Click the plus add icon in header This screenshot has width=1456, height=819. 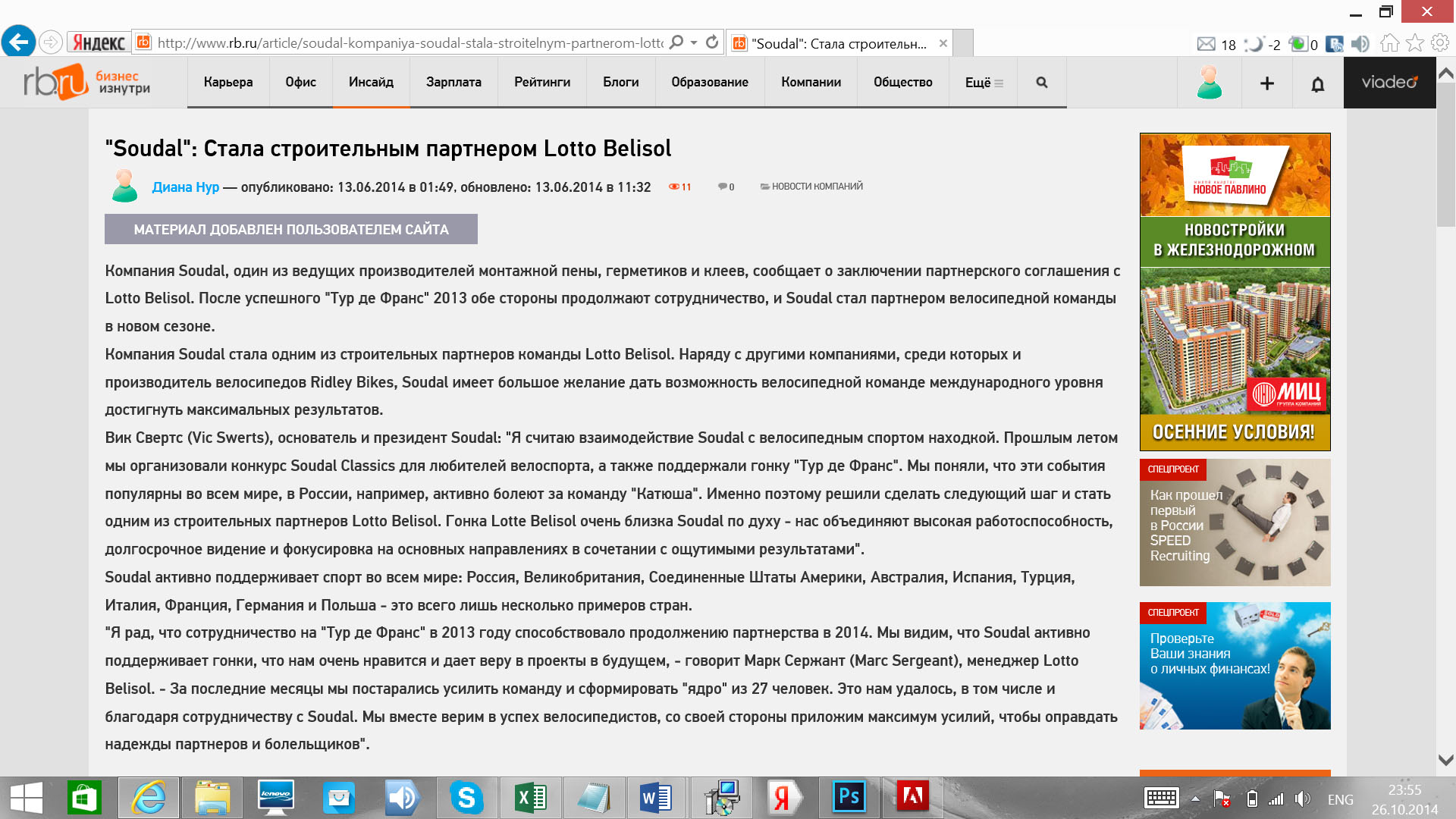coord(1267,83)
